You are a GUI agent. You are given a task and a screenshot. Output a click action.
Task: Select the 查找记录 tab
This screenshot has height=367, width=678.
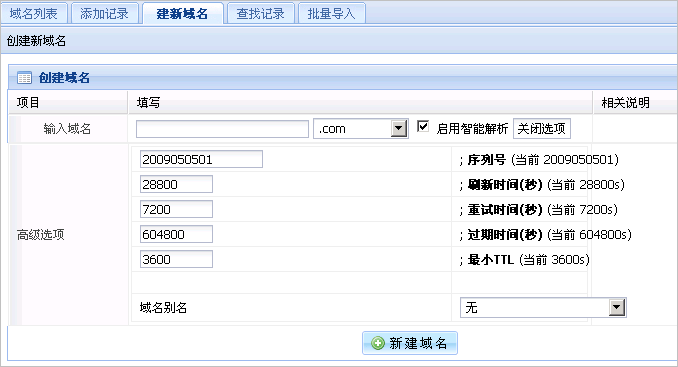click(x=260, y=13)
